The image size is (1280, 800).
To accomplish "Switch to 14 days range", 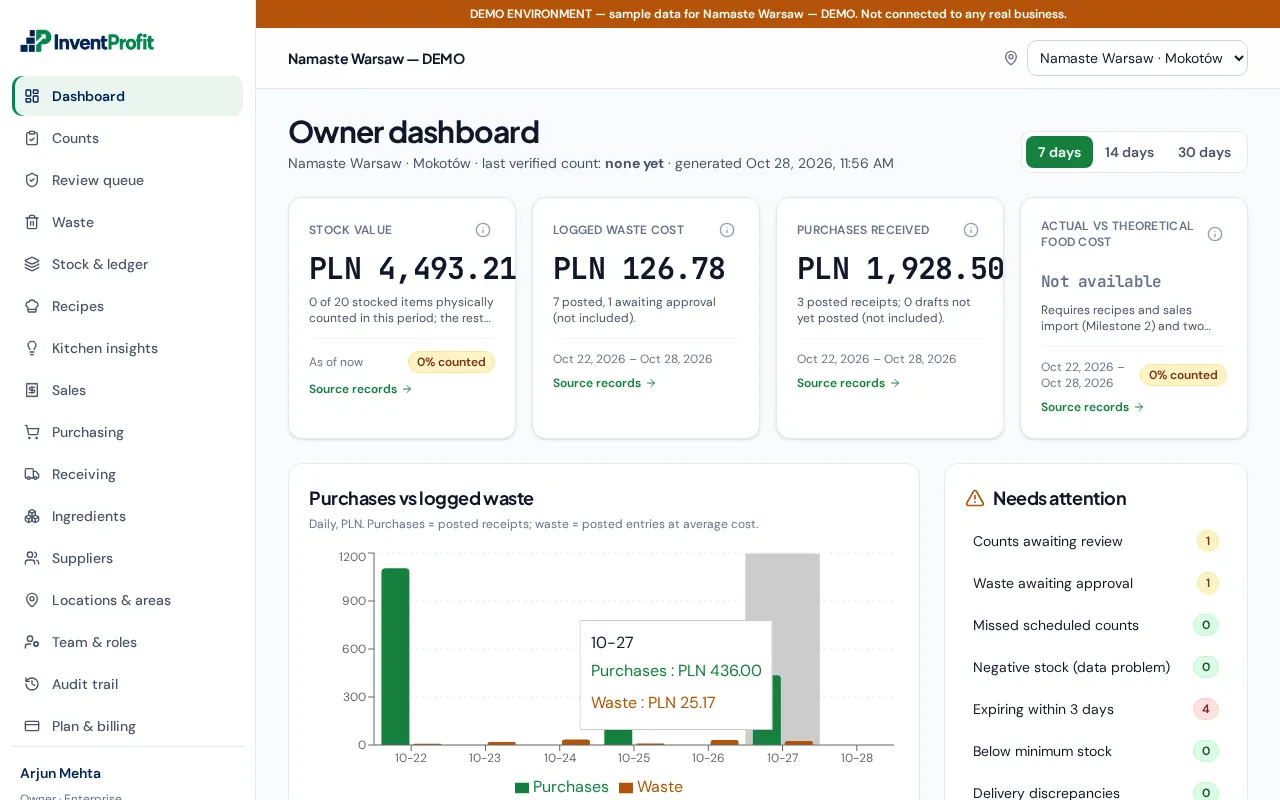I will click(x=1129, y=152).
